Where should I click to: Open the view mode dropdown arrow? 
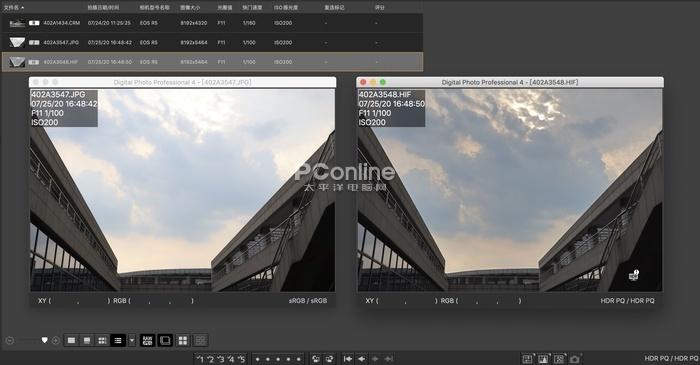[132, 340]
